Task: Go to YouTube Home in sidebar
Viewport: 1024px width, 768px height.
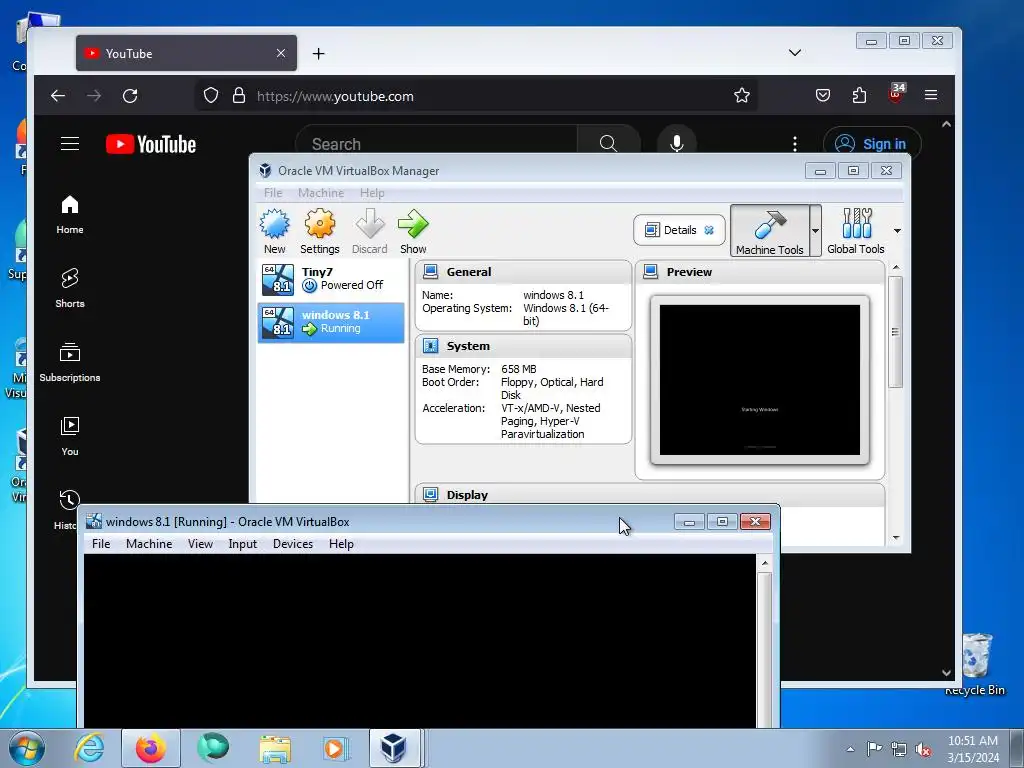Action: [x=70, y=215]
